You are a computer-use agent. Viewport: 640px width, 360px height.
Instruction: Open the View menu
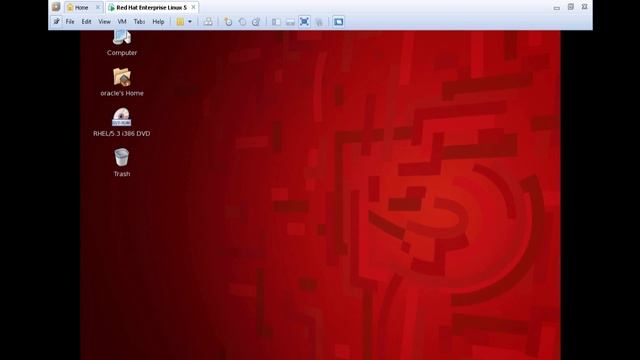(x=104, y=22)
